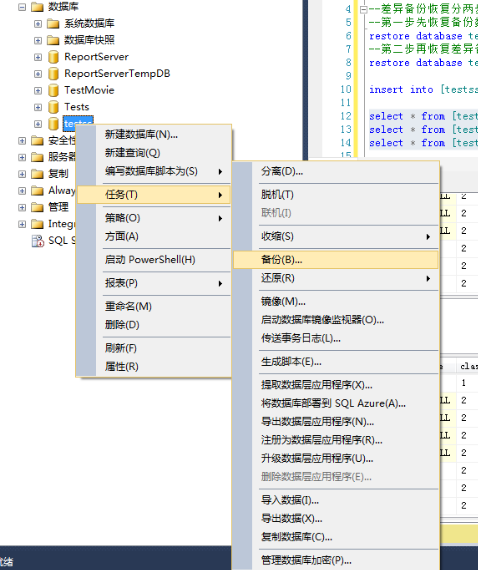This screenshot has height=570, width=478.
Task: Collapse the 数据库 tree node
Action: pyautogui.click(x=22, y=7)
